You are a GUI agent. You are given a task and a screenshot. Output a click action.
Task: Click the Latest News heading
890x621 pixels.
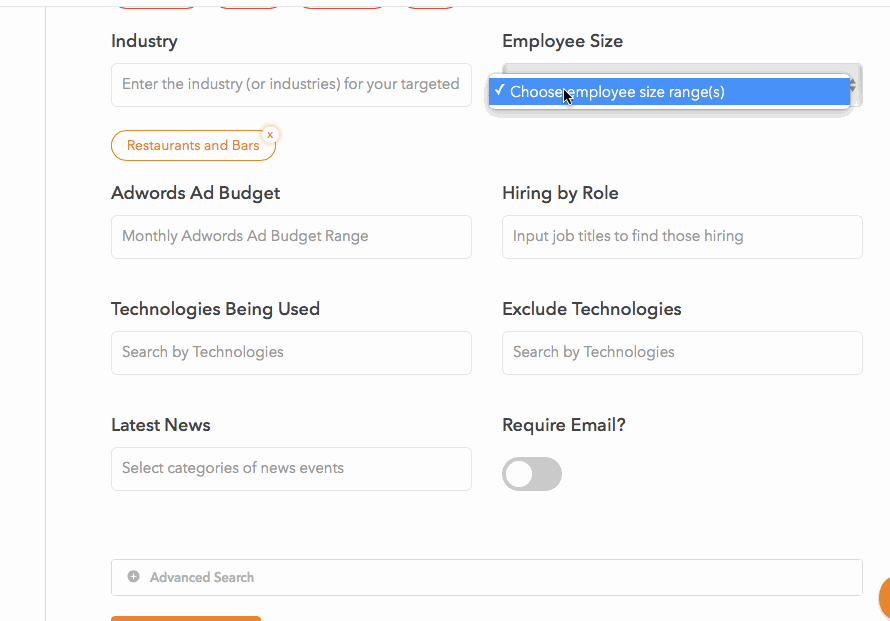[x=161, y=425]
